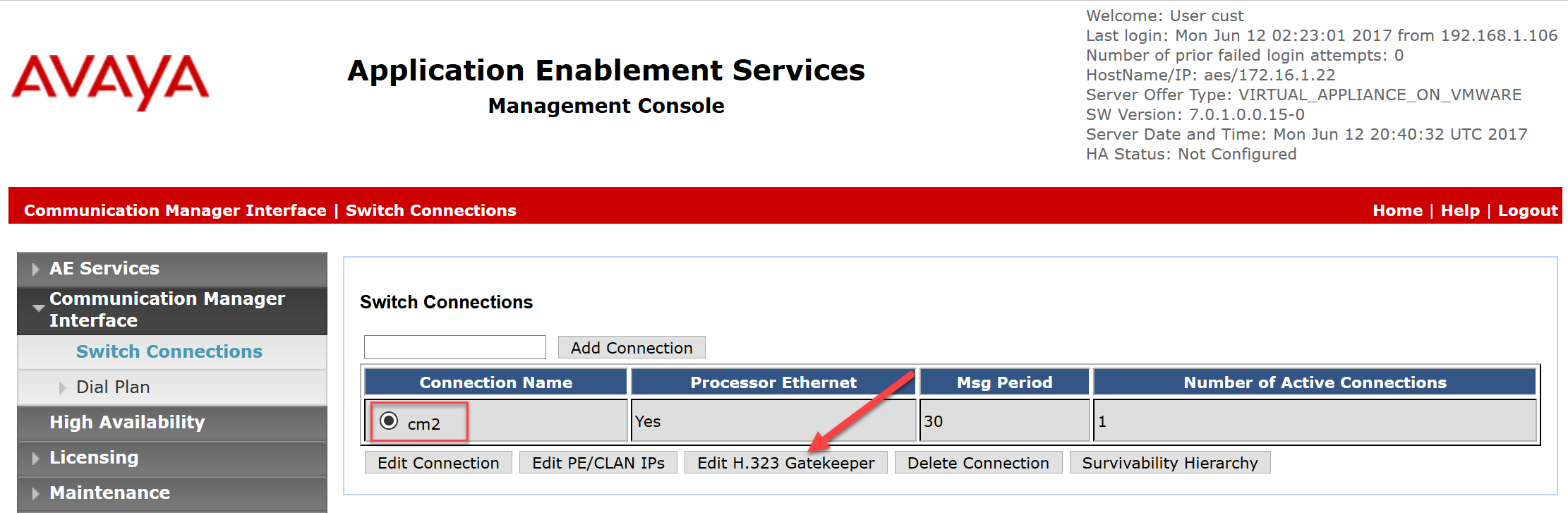Click the Avaya logo
This screenshot has width=1568, height=513.
[110, 82]
